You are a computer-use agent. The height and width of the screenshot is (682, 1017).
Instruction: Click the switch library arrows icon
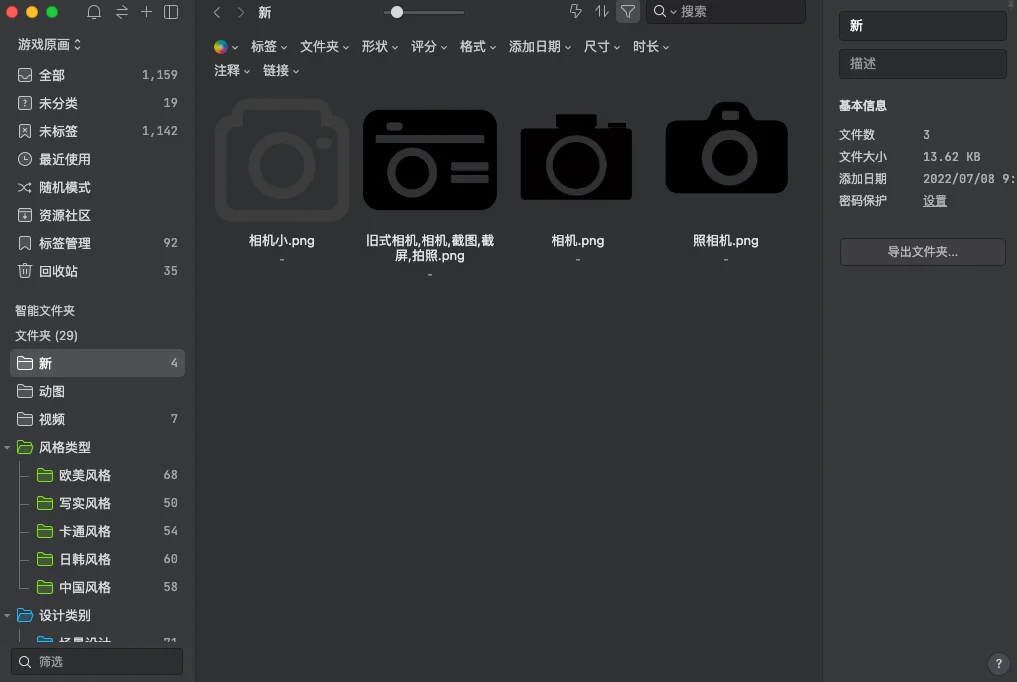[x=121, y=12]
